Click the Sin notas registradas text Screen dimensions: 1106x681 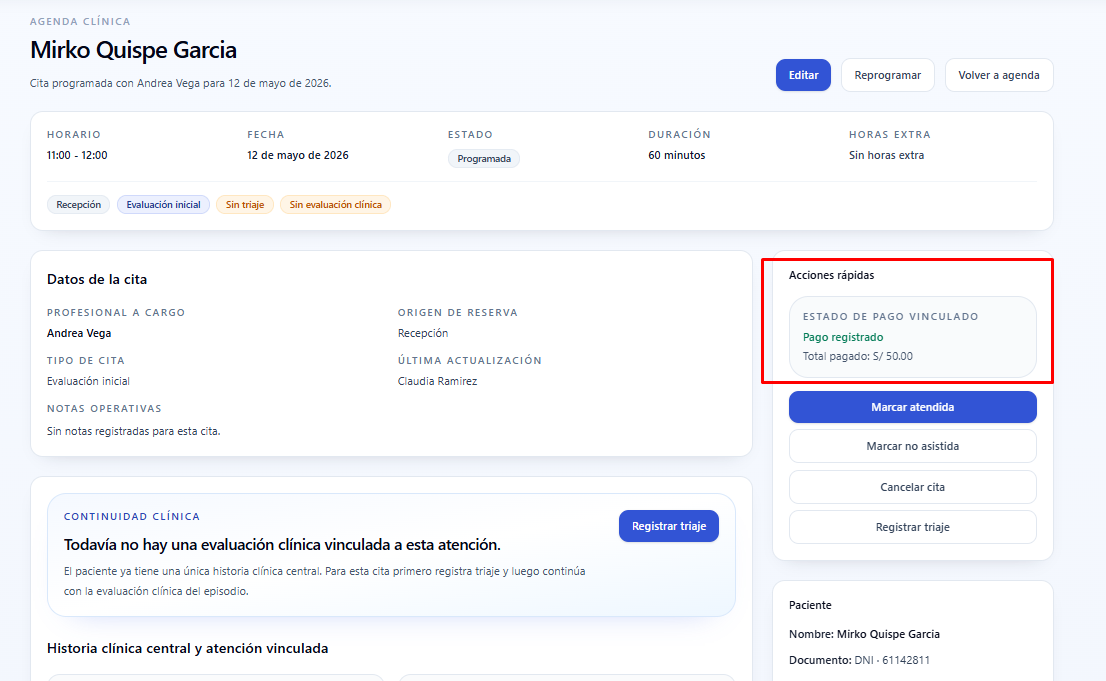click(x=133, y=431)
